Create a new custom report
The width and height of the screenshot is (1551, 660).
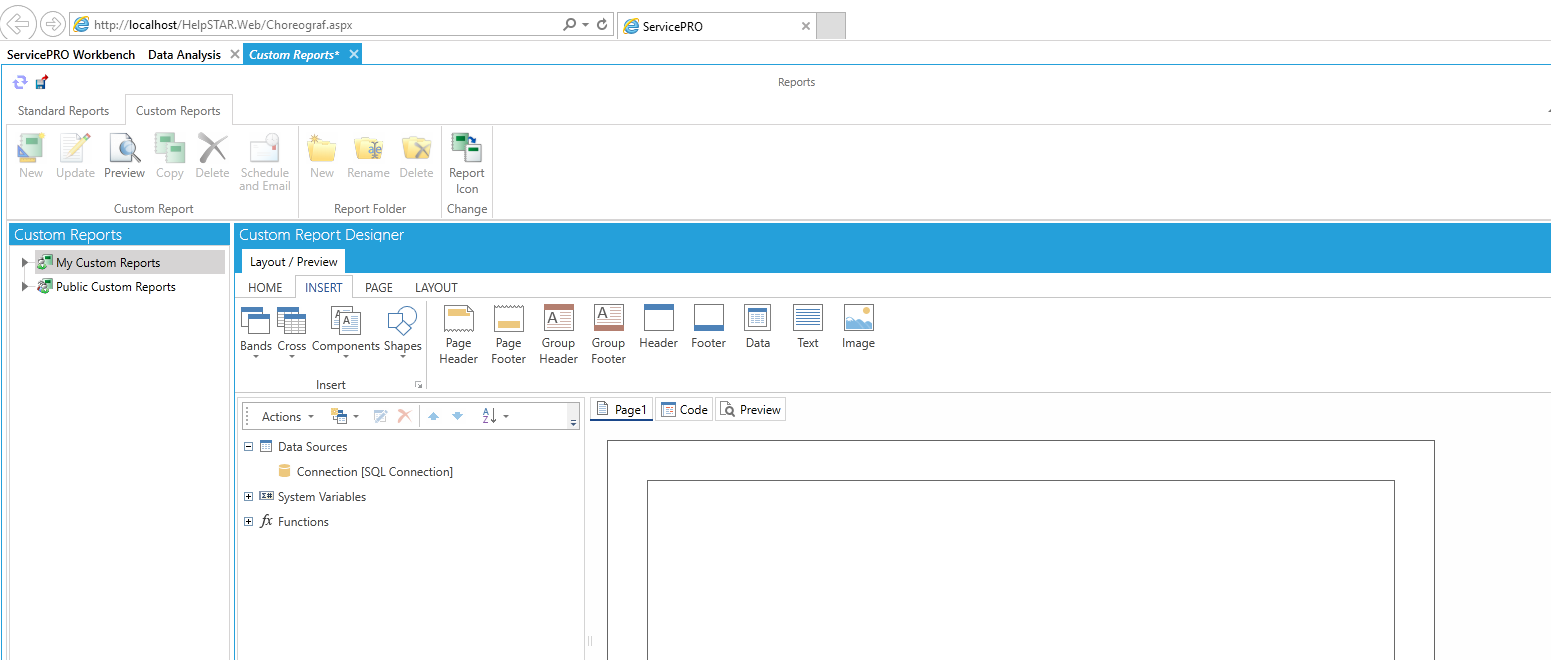31,157
